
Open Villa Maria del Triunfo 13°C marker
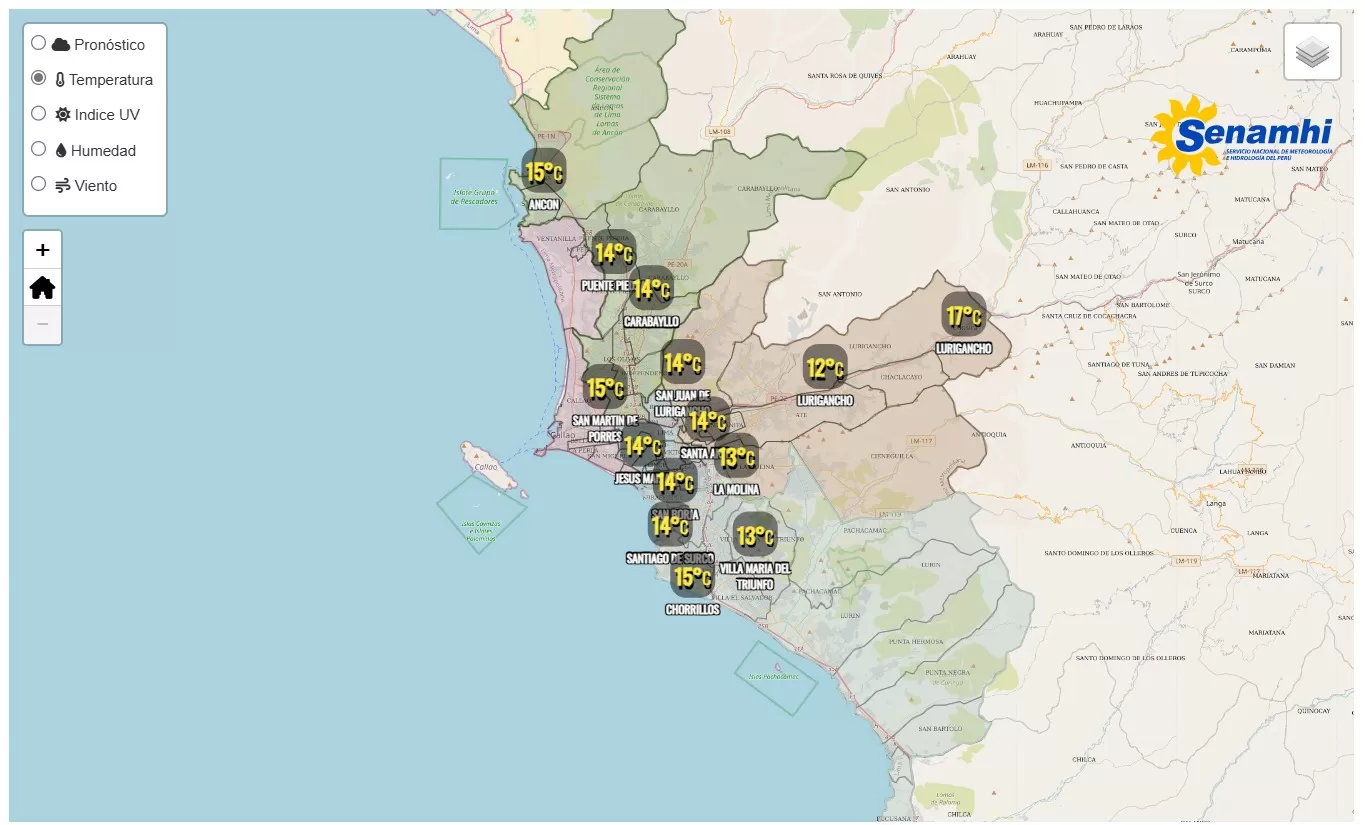point(754,536)
